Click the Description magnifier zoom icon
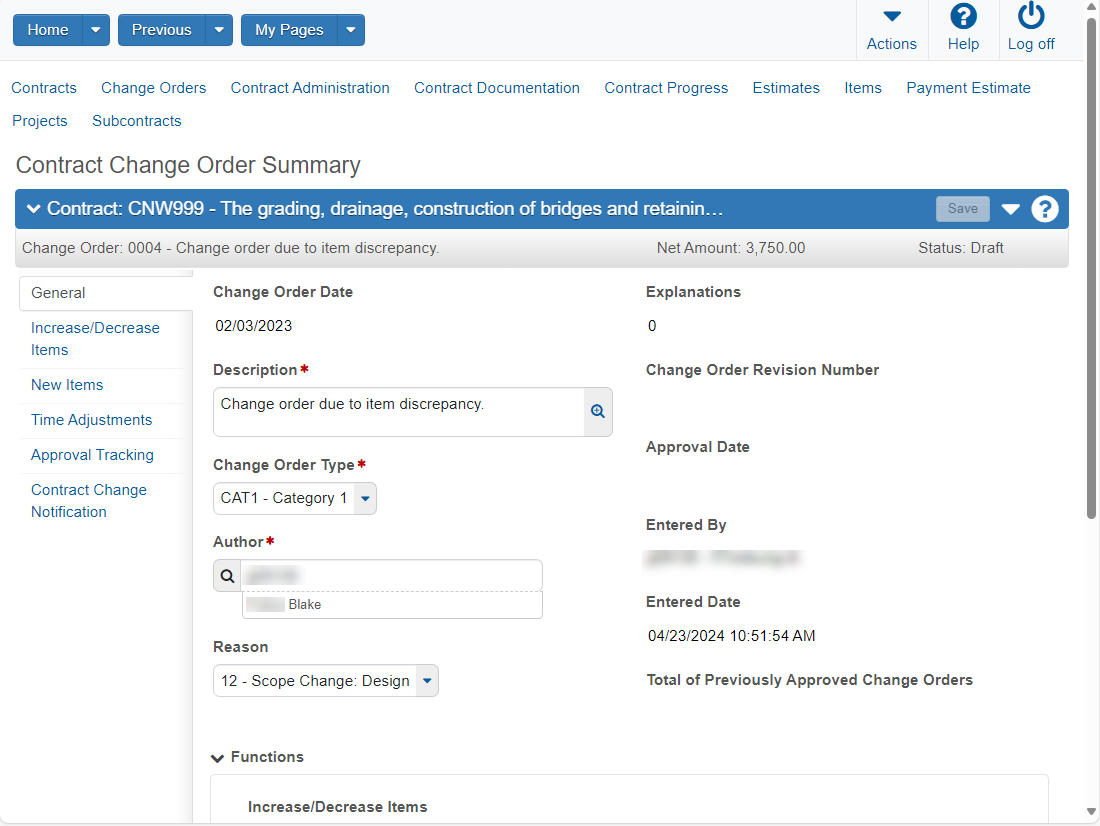 click(598, 411)
